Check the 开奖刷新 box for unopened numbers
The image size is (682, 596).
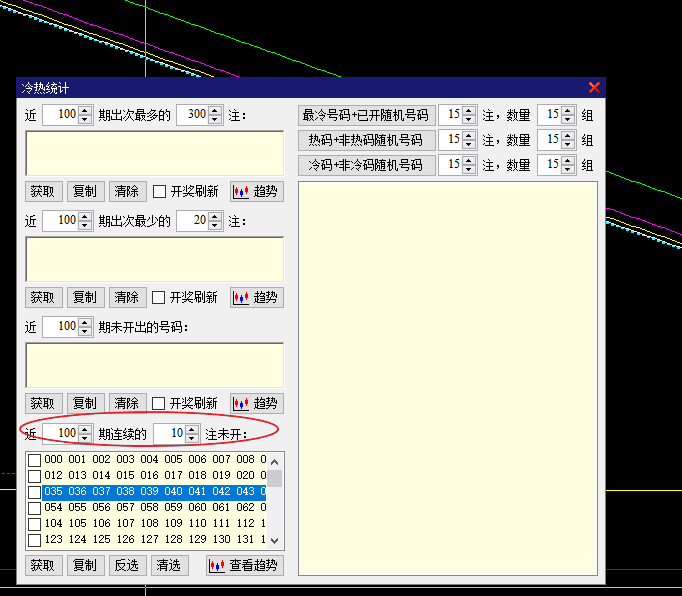(x=159, y=403)
